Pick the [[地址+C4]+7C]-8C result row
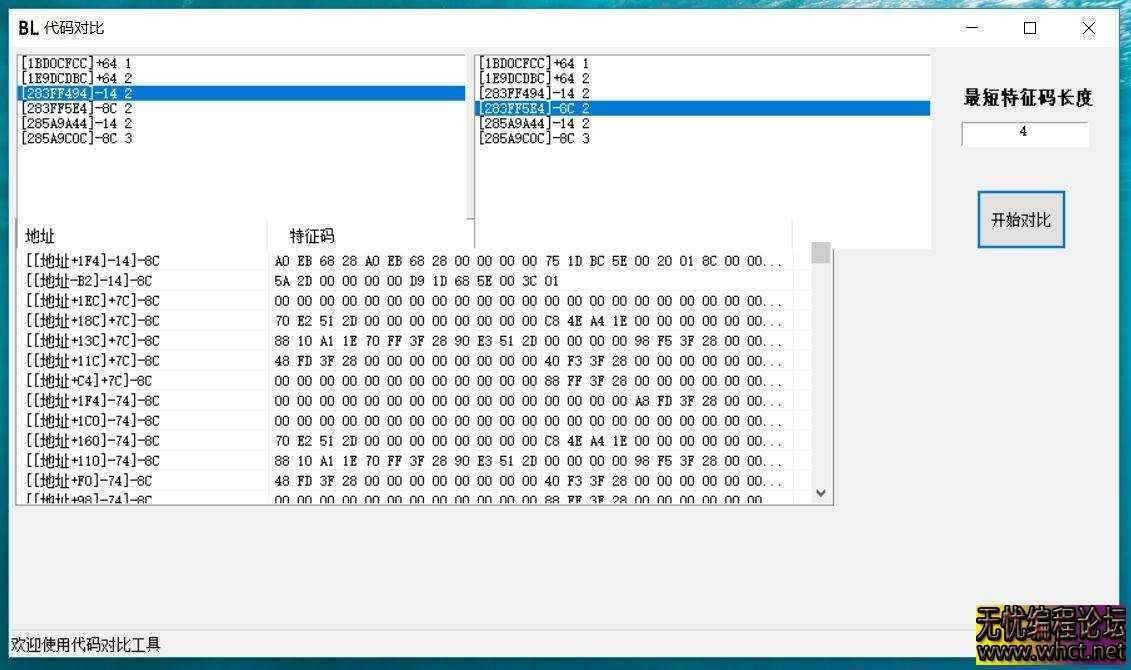This screenshot has width=1131, height=670. pyautogui.click(x=89, y=381)
